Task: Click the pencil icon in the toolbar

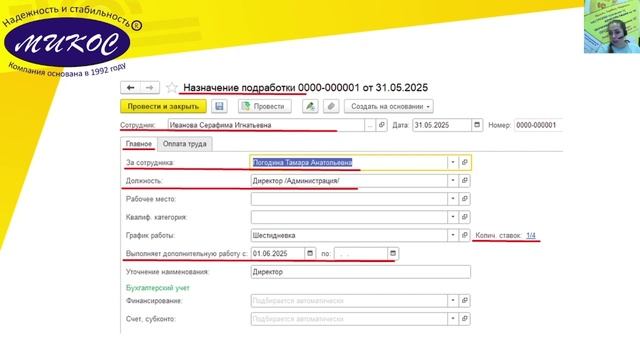Action: coord(310,107)
